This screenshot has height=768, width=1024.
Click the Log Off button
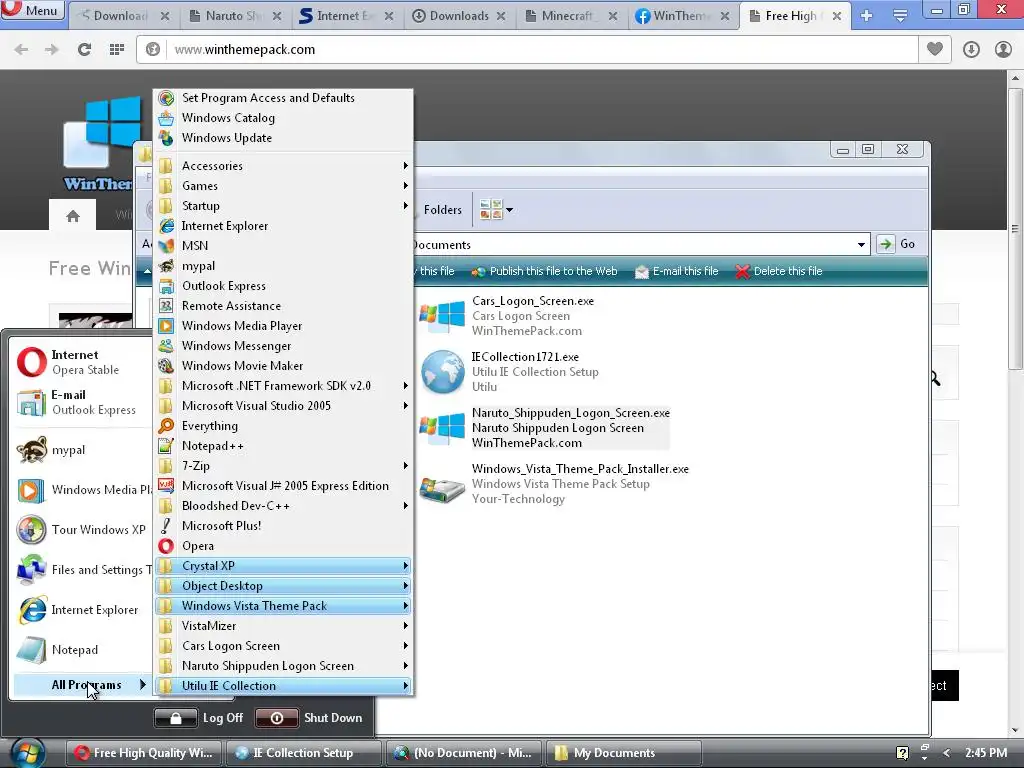[200, 718]
